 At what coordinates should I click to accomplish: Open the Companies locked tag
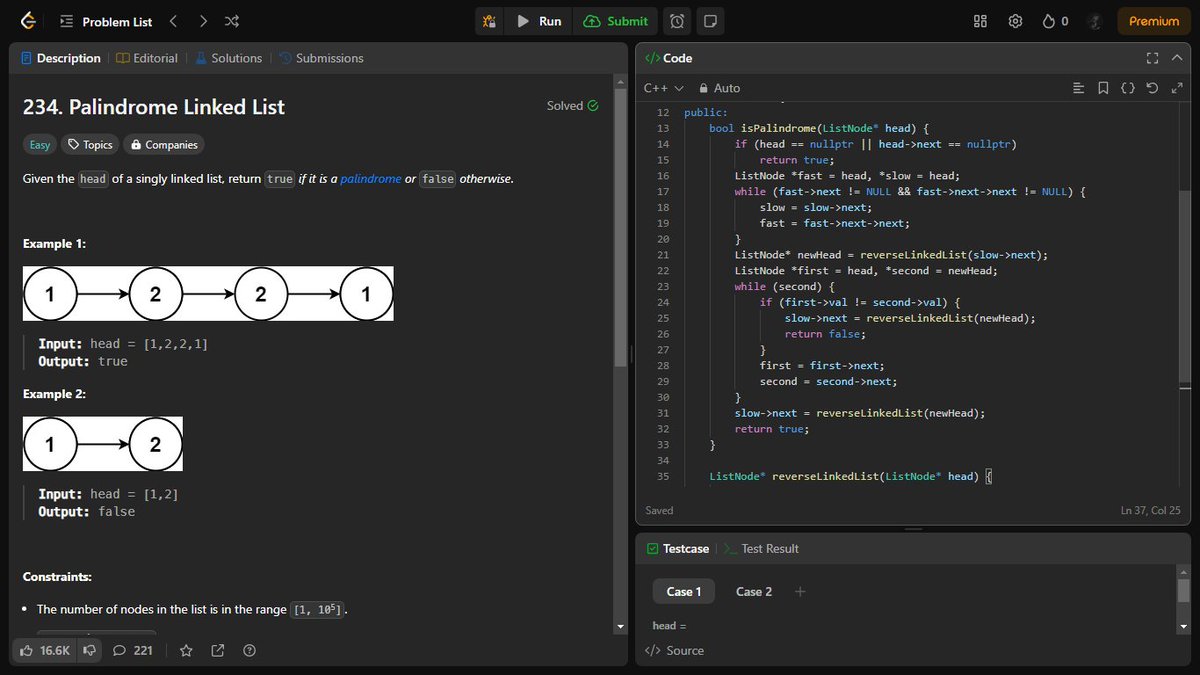pos(164,145)
